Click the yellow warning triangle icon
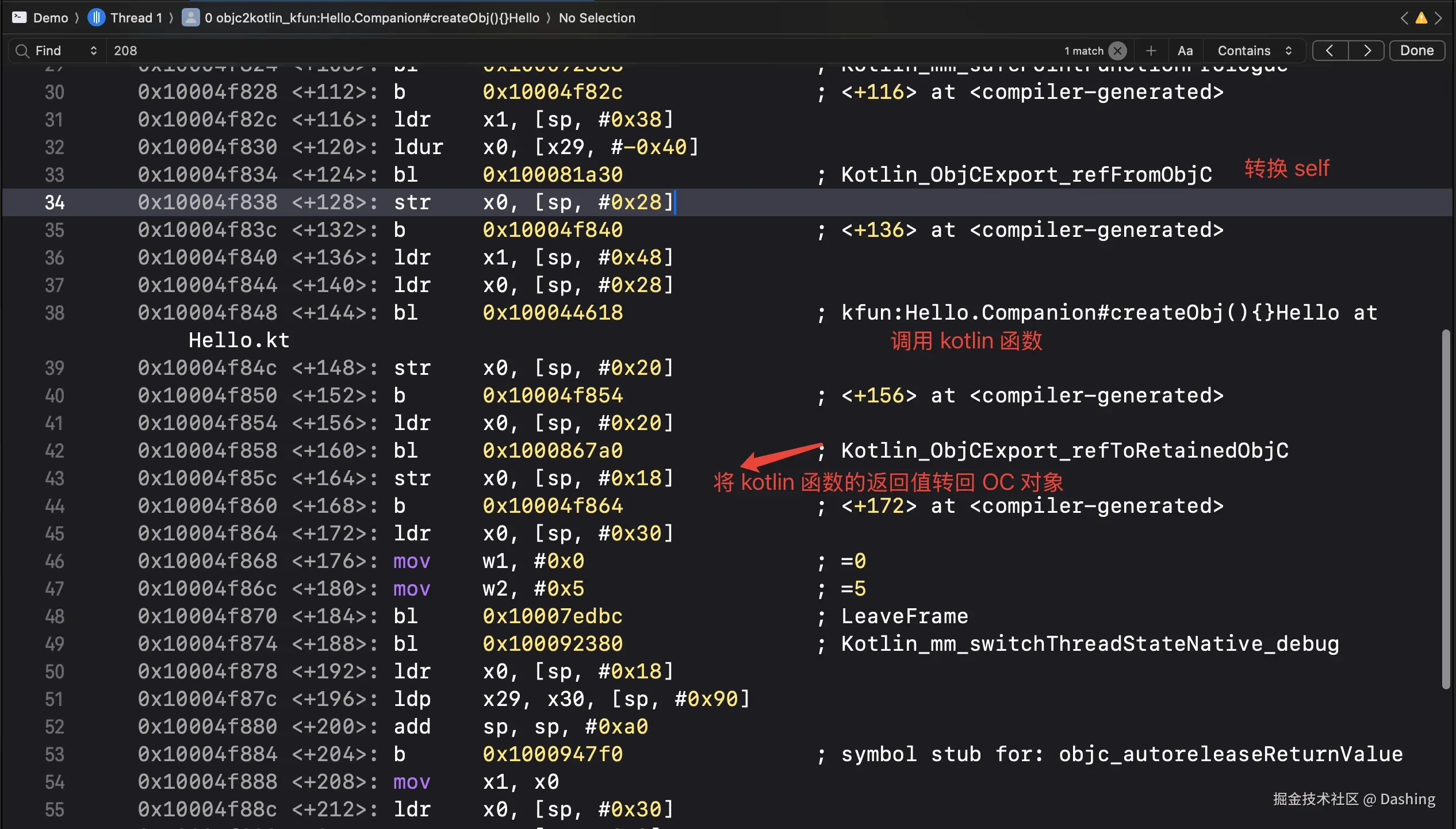 tap(1421, 18)
